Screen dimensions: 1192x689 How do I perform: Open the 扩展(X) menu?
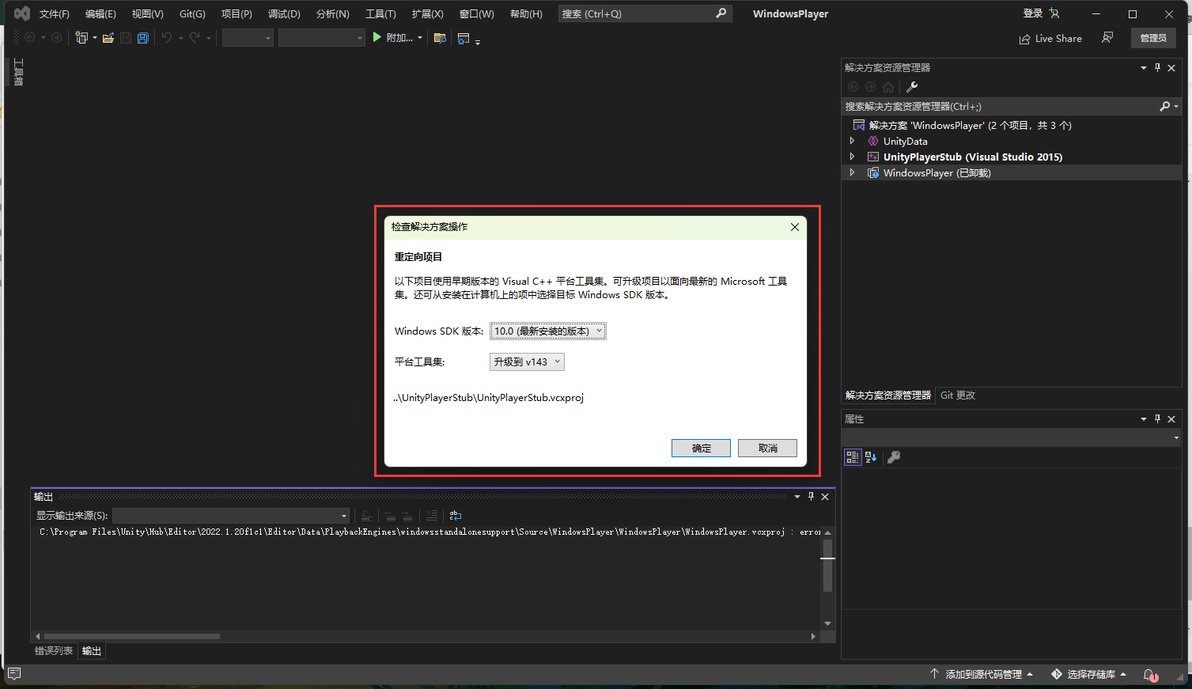click(x=427, y=14)
